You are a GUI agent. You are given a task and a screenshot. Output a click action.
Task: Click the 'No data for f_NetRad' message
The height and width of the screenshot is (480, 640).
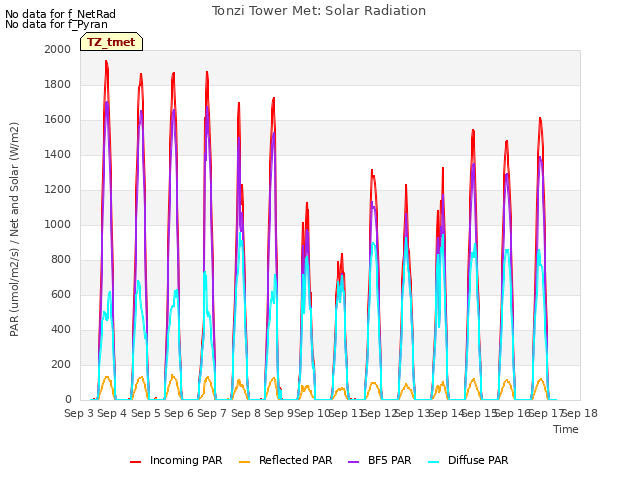pos(60,14)
